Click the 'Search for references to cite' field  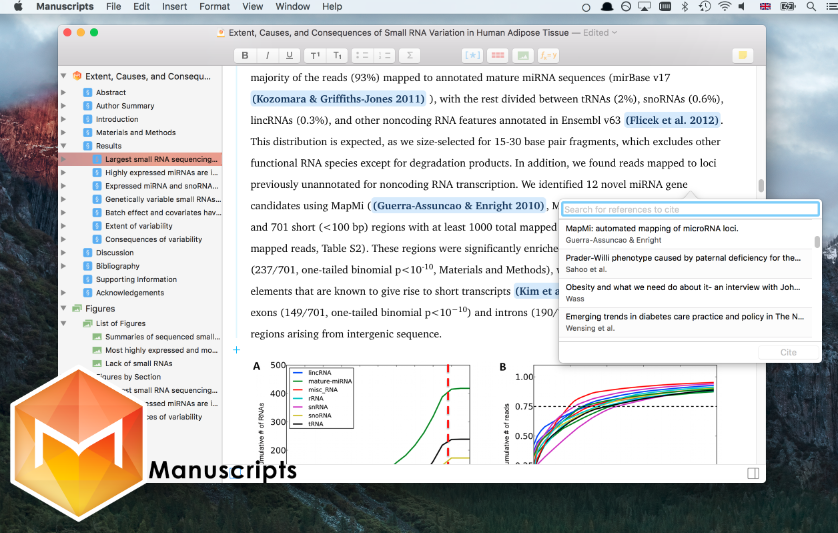click(690, 210)
